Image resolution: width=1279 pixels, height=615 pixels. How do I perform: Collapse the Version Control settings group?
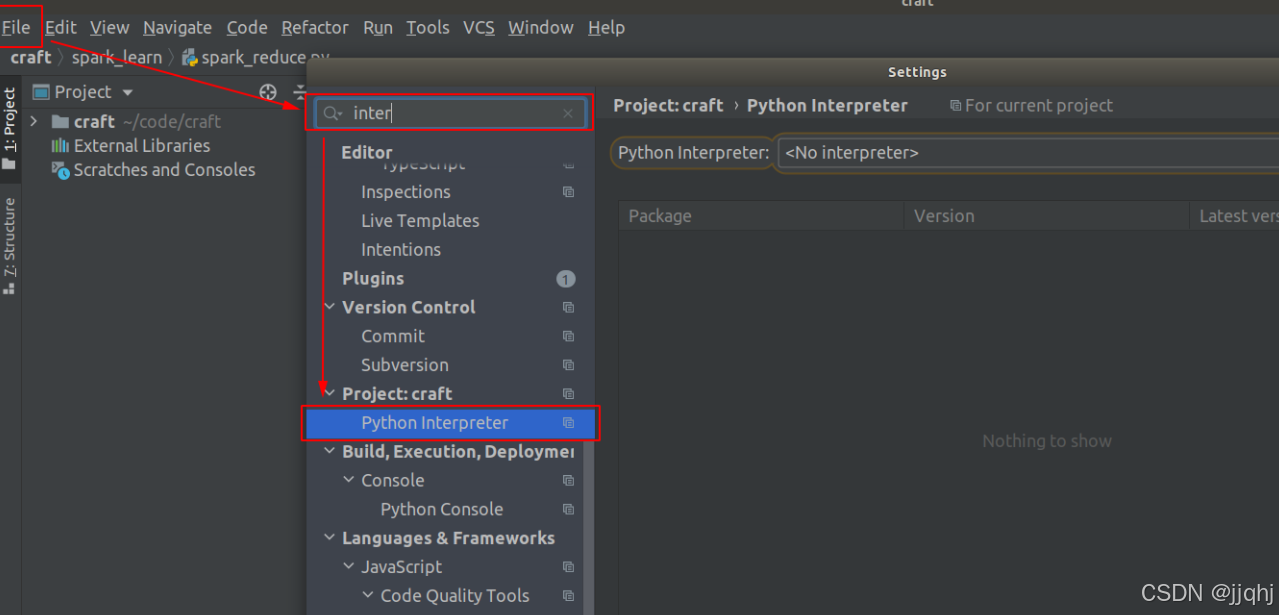(330, 308)
